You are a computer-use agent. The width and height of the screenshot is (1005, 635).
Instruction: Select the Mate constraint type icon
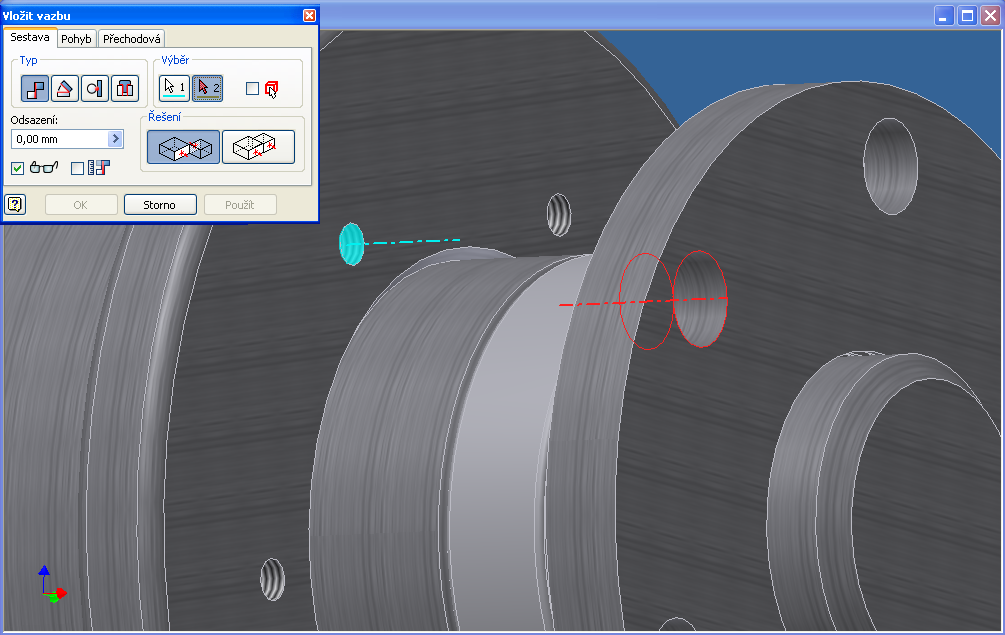click(x=35, y=89)
